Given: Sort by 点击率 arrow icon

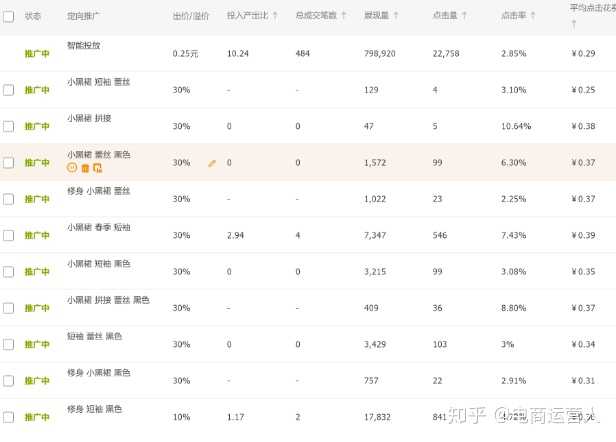Looking at the screenshot, I should point(531,16).
